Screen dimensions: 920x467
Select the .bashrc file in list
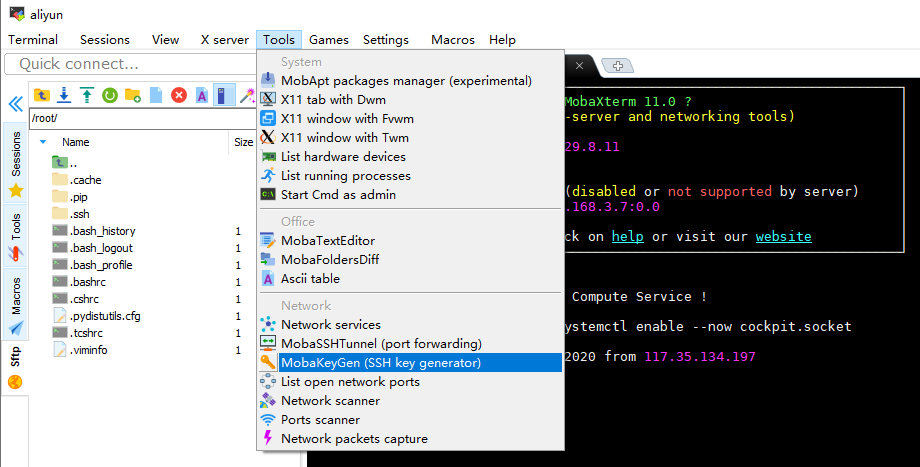pyautogui.click(x=88, y=283)
